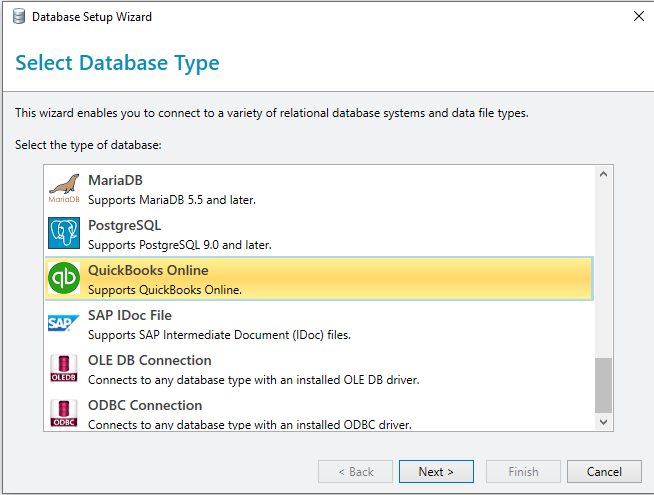Viewport: 654px width, 495px height.
Task: Click the vertical scrollbar thumb
Action: click(x=603, y=385)
